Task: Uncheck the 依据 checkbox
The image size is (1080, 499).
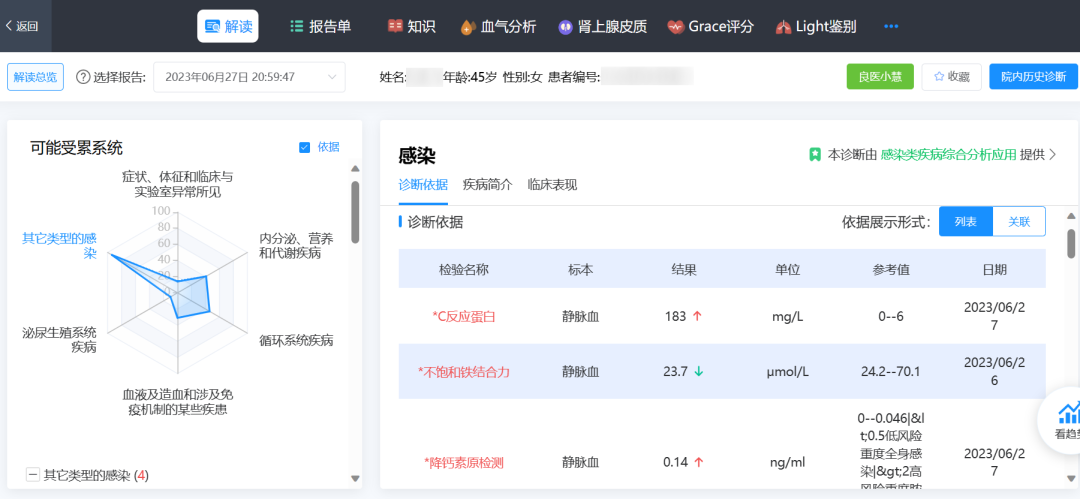Action: click(305, 147)
